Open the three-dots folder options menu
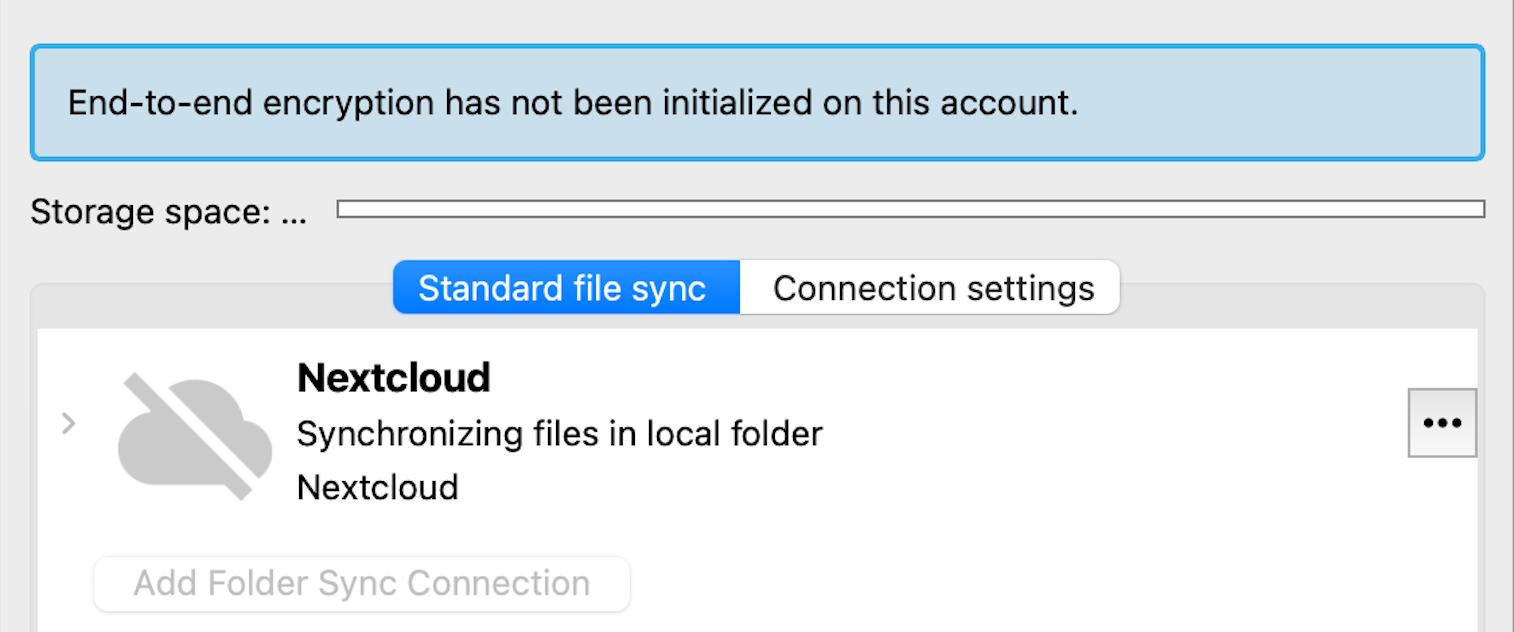This screenshot has height=632, width=1514. (1442, 423)
